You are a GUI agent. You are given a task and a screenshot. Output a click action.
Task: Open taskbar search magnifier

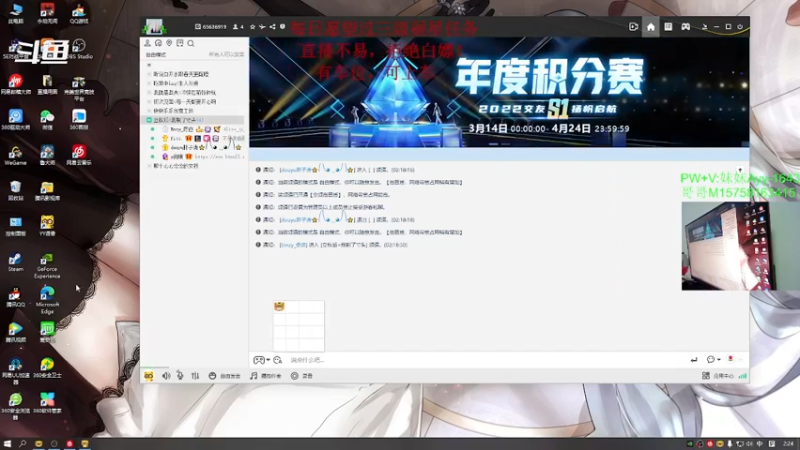click(x=22, y=444)
